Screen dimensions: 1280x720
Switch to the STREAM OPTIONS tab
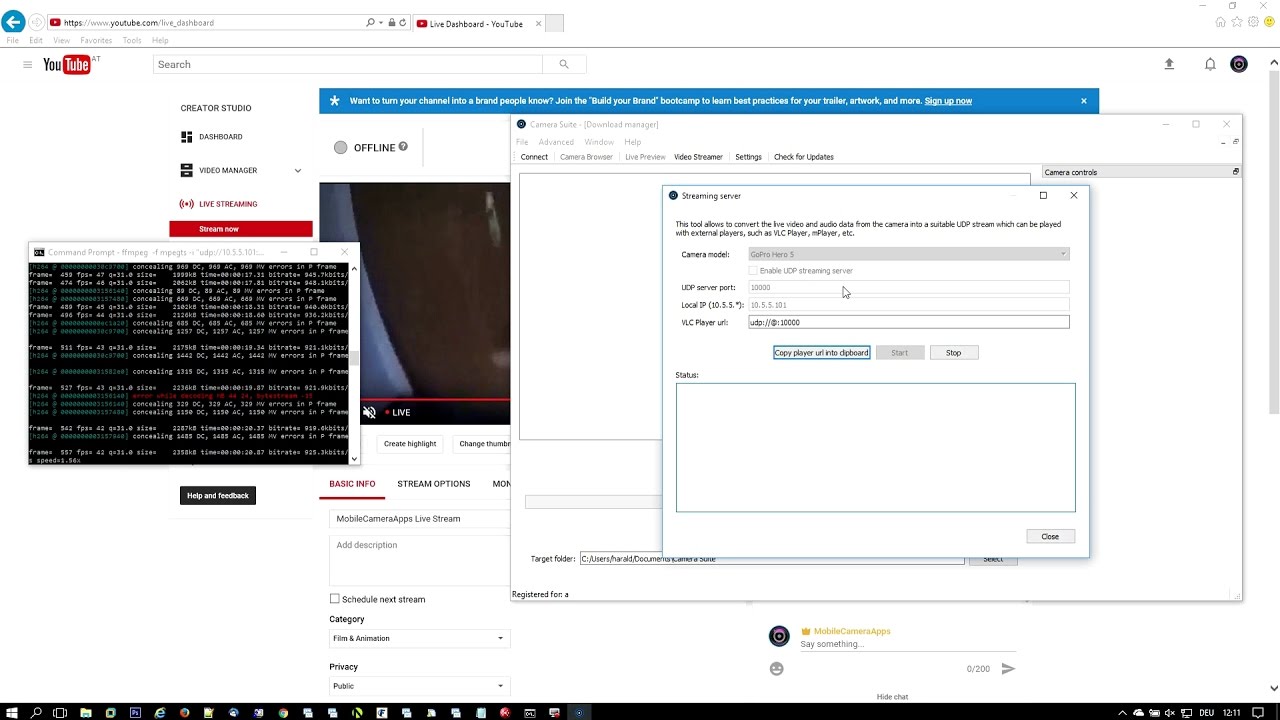(434, 484)
